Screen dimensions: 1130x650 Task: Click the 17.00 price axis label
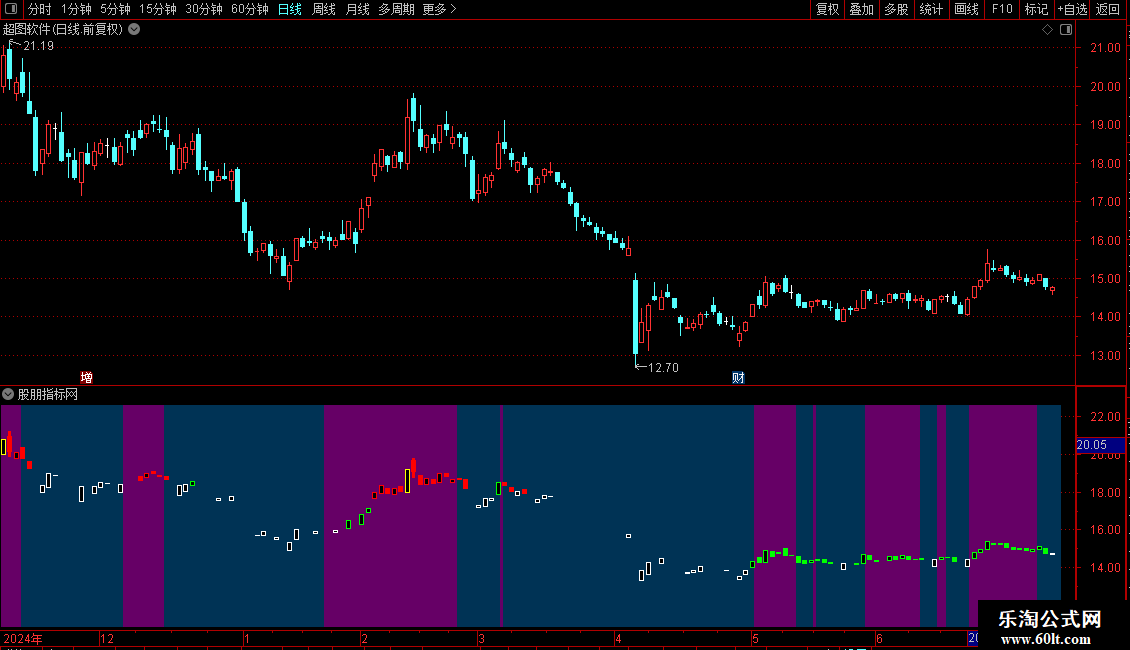coord(1105,202)
